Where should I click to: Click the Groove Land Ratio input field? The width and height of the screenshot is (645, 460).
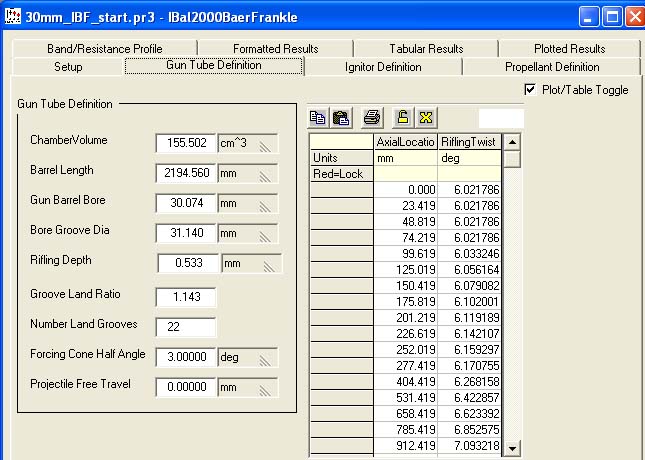[186, 297]
